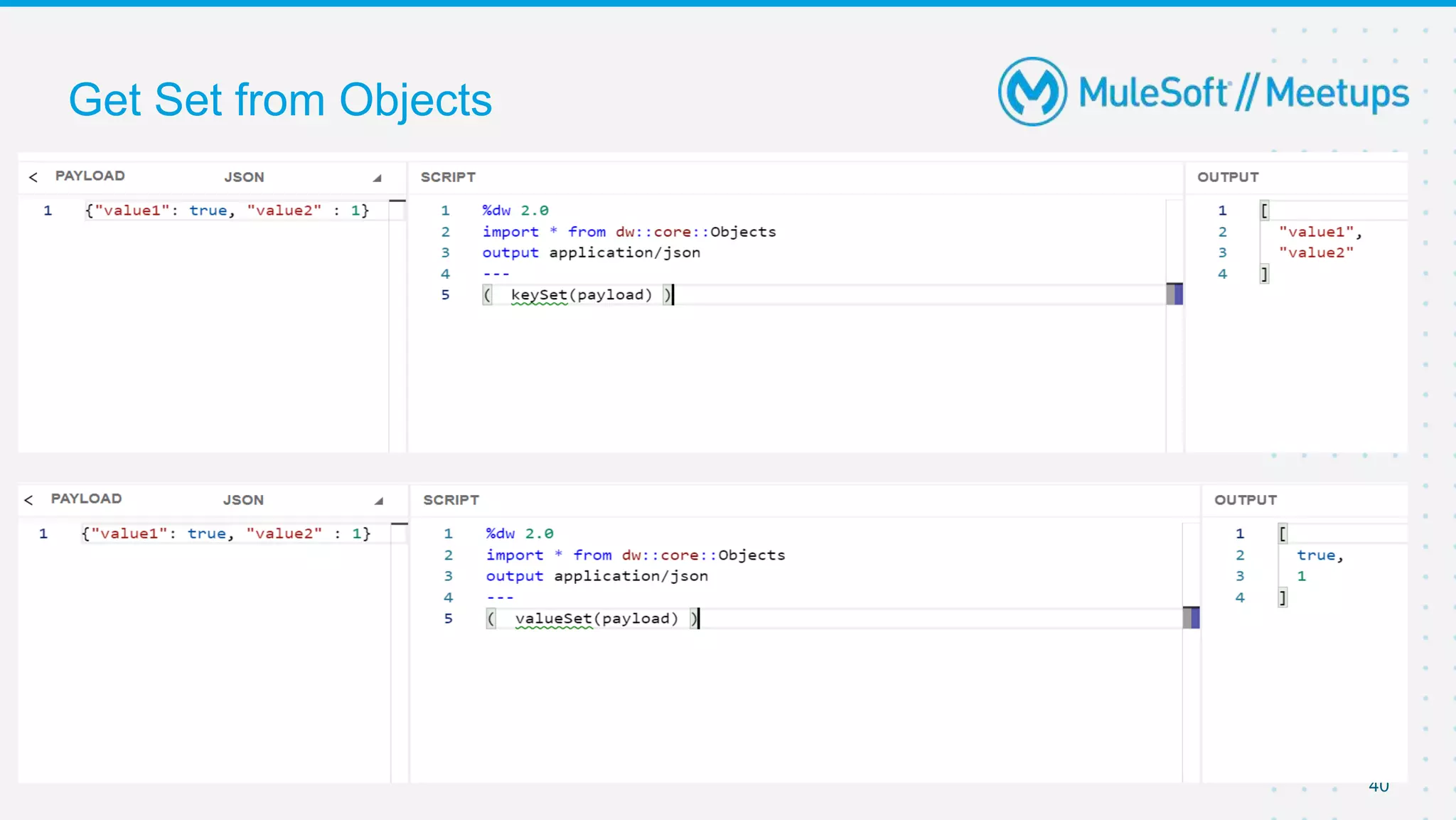The width and height of the screenshot is (1456, 820).
Task: Click the back chevron in bottom PAYLOAD panel
Action: click(x=28, y=500)
